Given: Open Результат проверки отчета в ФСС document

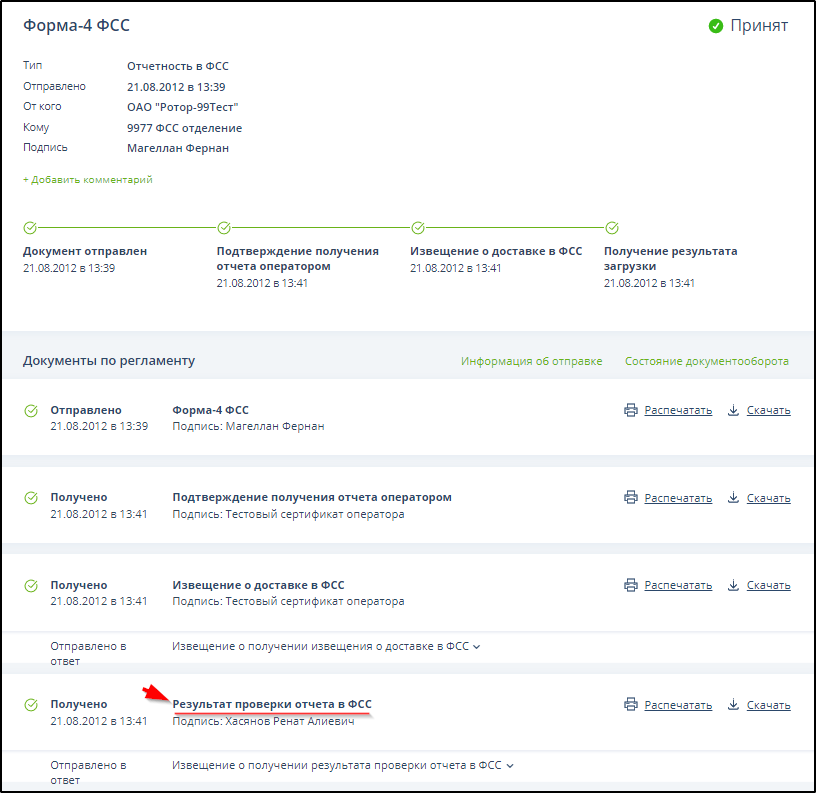Looking at the screenshot, I should pos(272,704).
